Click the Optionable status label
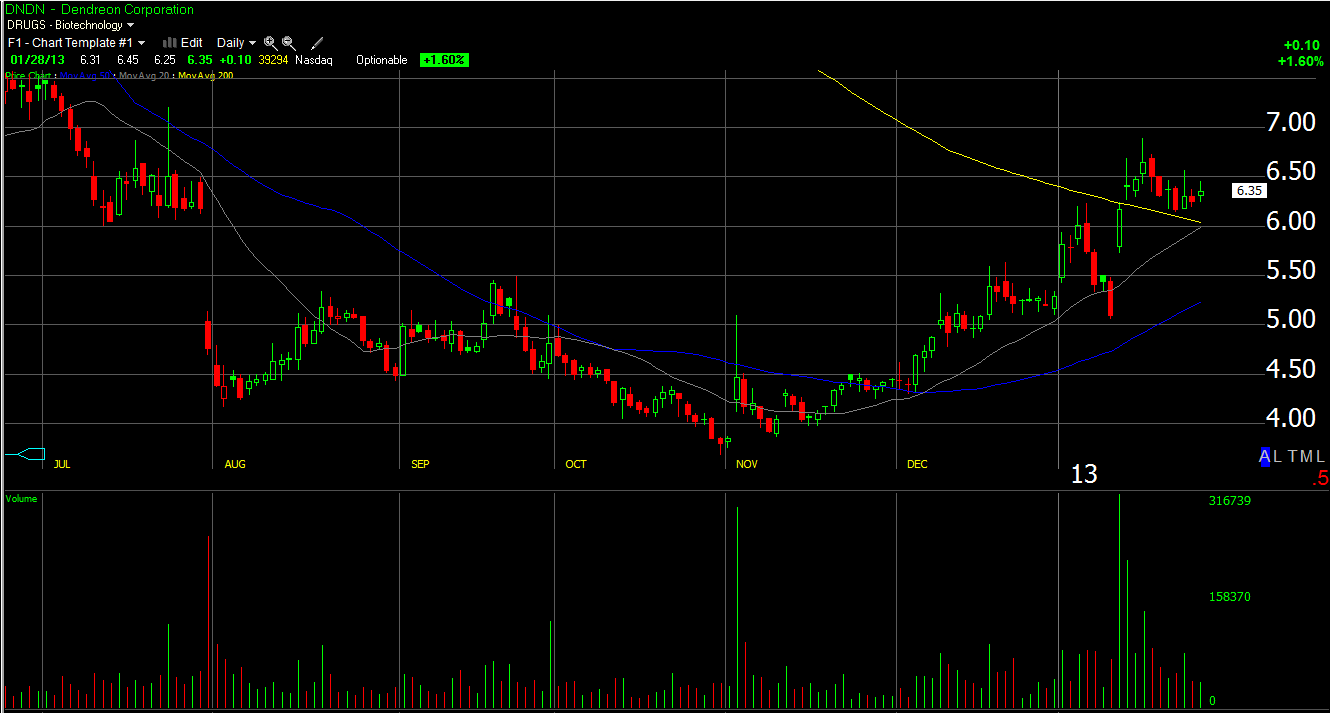 pyautogui.click(x=382, y=60)
